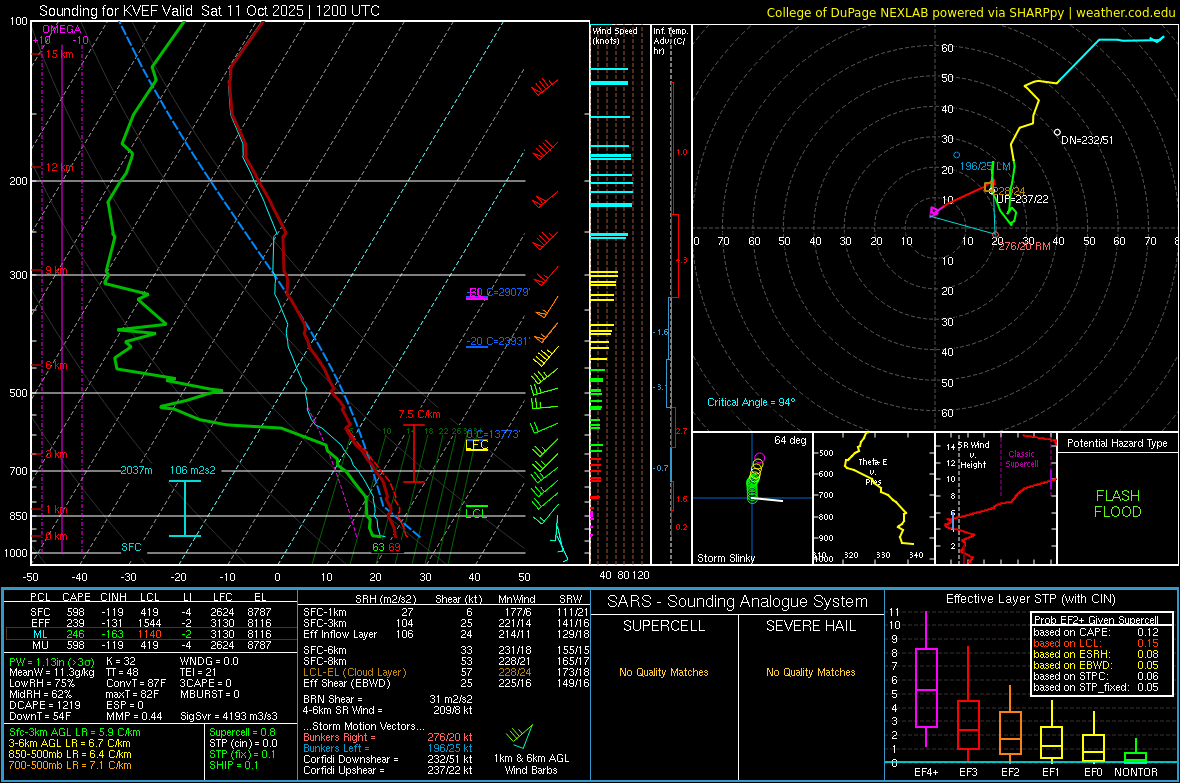The image size is (1180, 783).
Task: Click the '0 C=13773' freezing level marker
Action: 493,434
